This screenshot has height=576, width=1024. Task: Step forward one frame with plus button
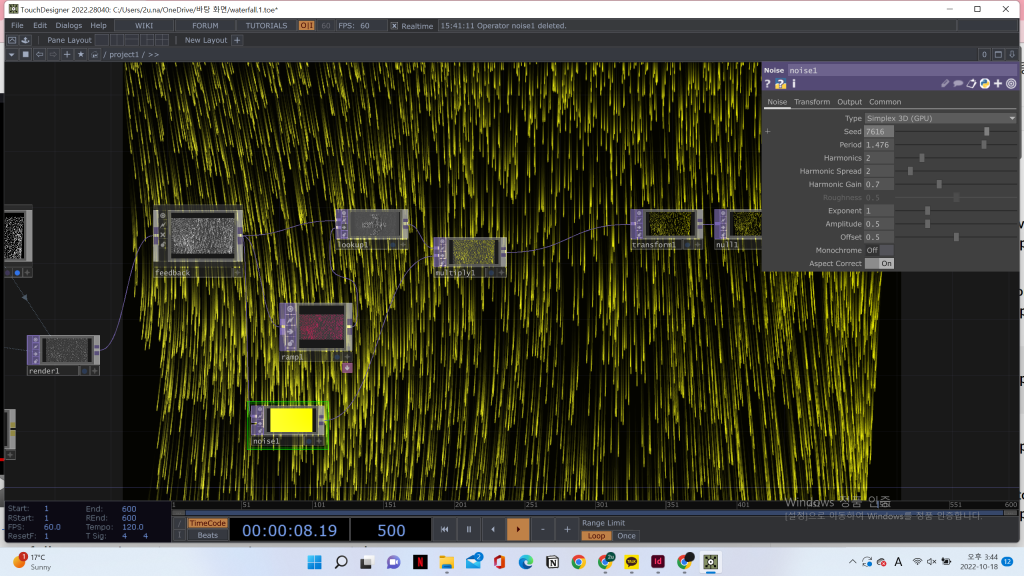[x=567, y=530]
